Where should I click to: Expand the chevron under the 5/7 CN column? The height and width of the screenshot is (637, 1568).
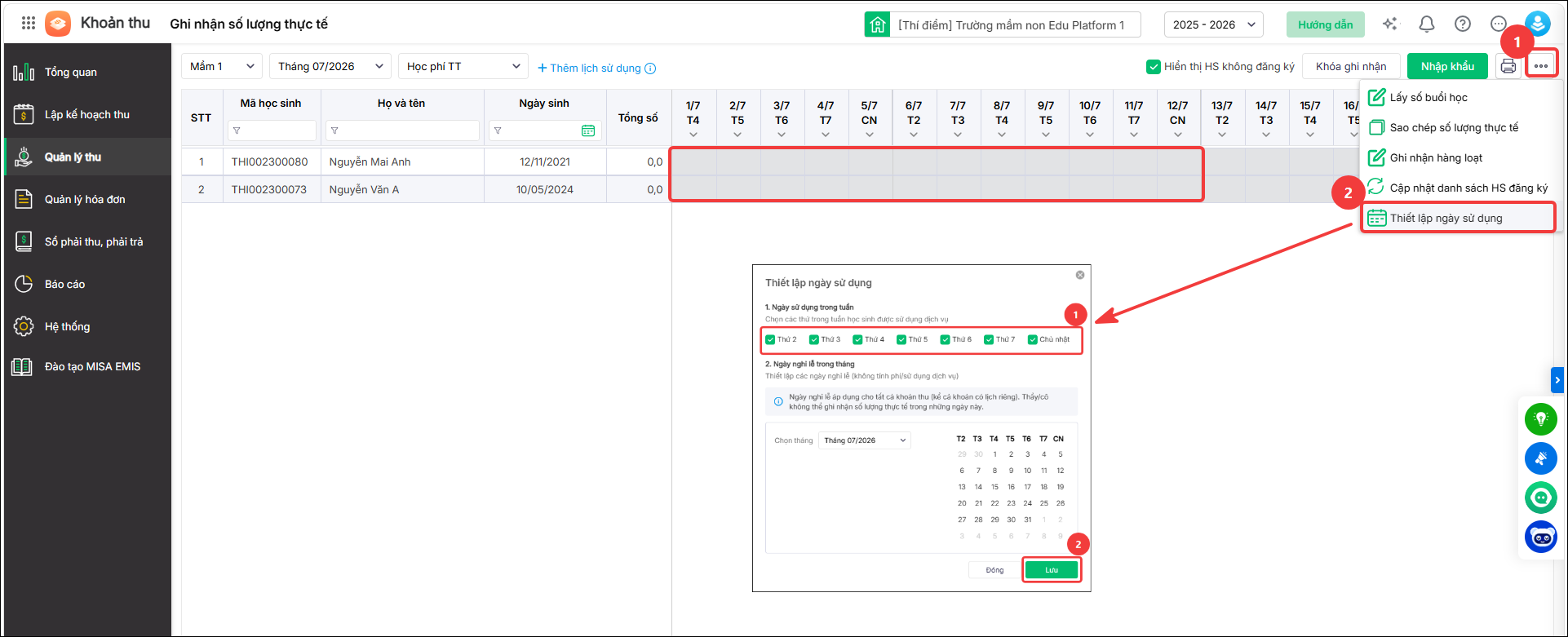(x=870, y=135)
